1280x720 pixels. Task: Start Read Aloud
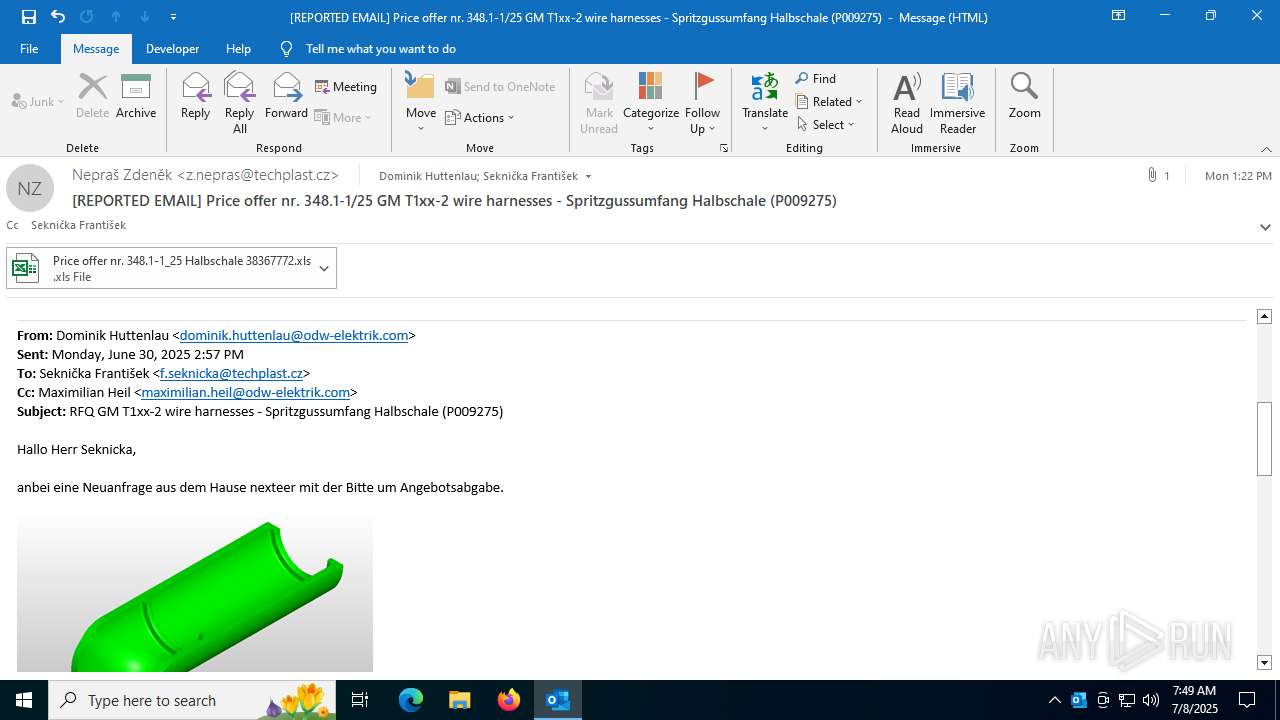pos(907,103)
